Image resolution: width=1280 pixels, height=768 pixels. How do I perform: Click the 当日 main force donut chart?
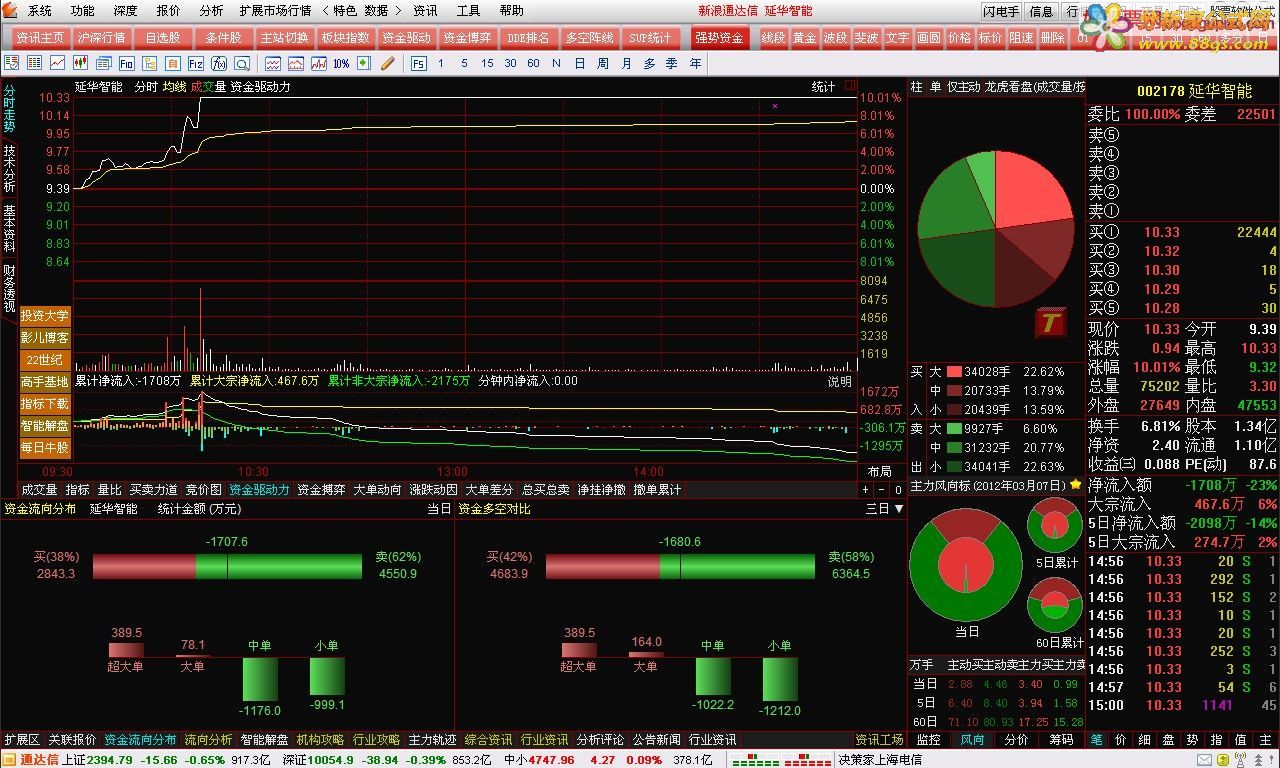(x=966, y=564)
